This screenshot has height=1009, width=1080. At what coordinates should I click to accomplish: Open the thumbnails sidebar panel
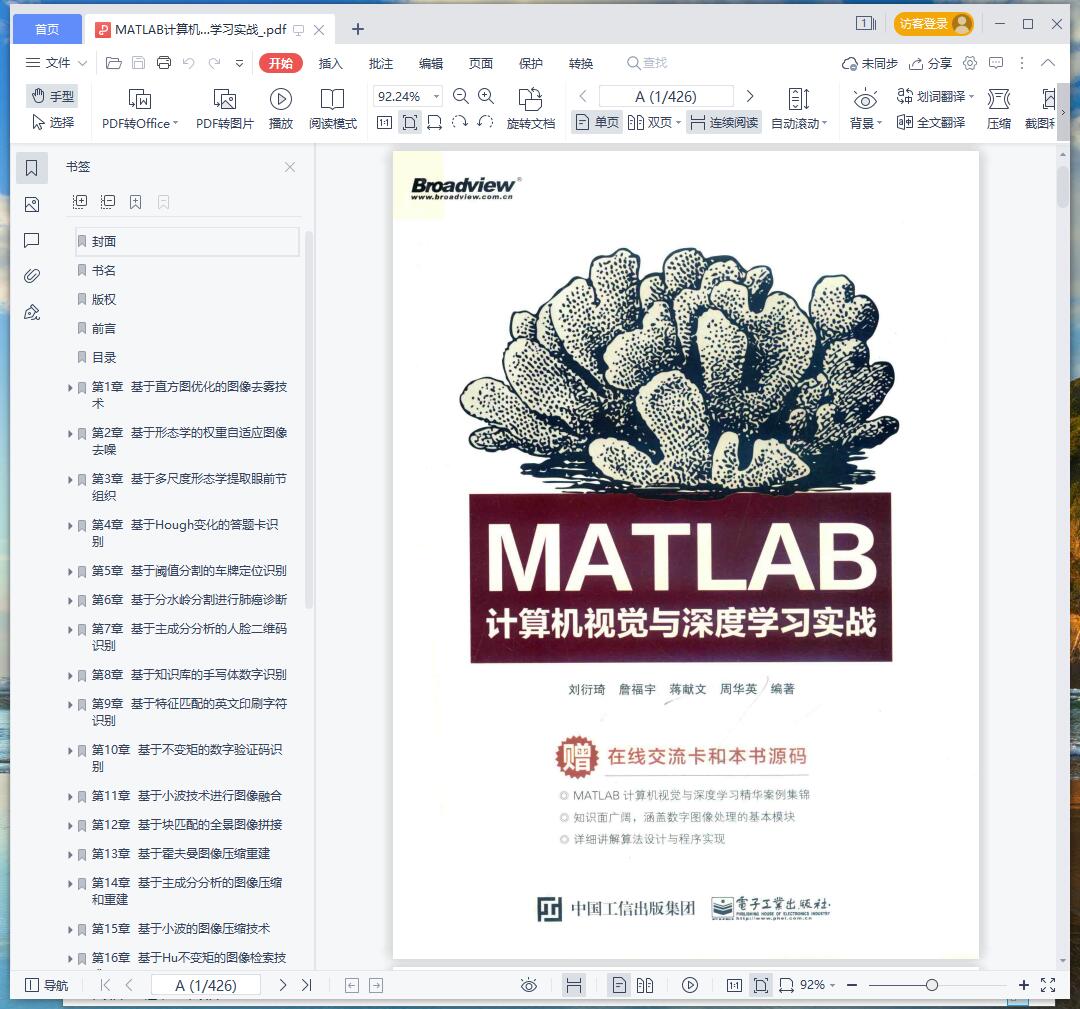32,205
